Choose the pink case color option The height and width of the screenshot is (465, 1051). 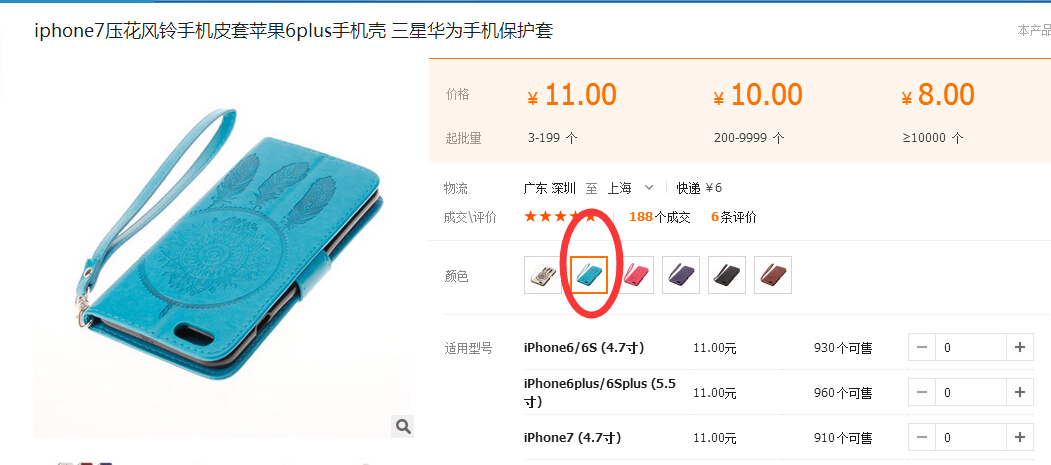click(x=635, y=275)
